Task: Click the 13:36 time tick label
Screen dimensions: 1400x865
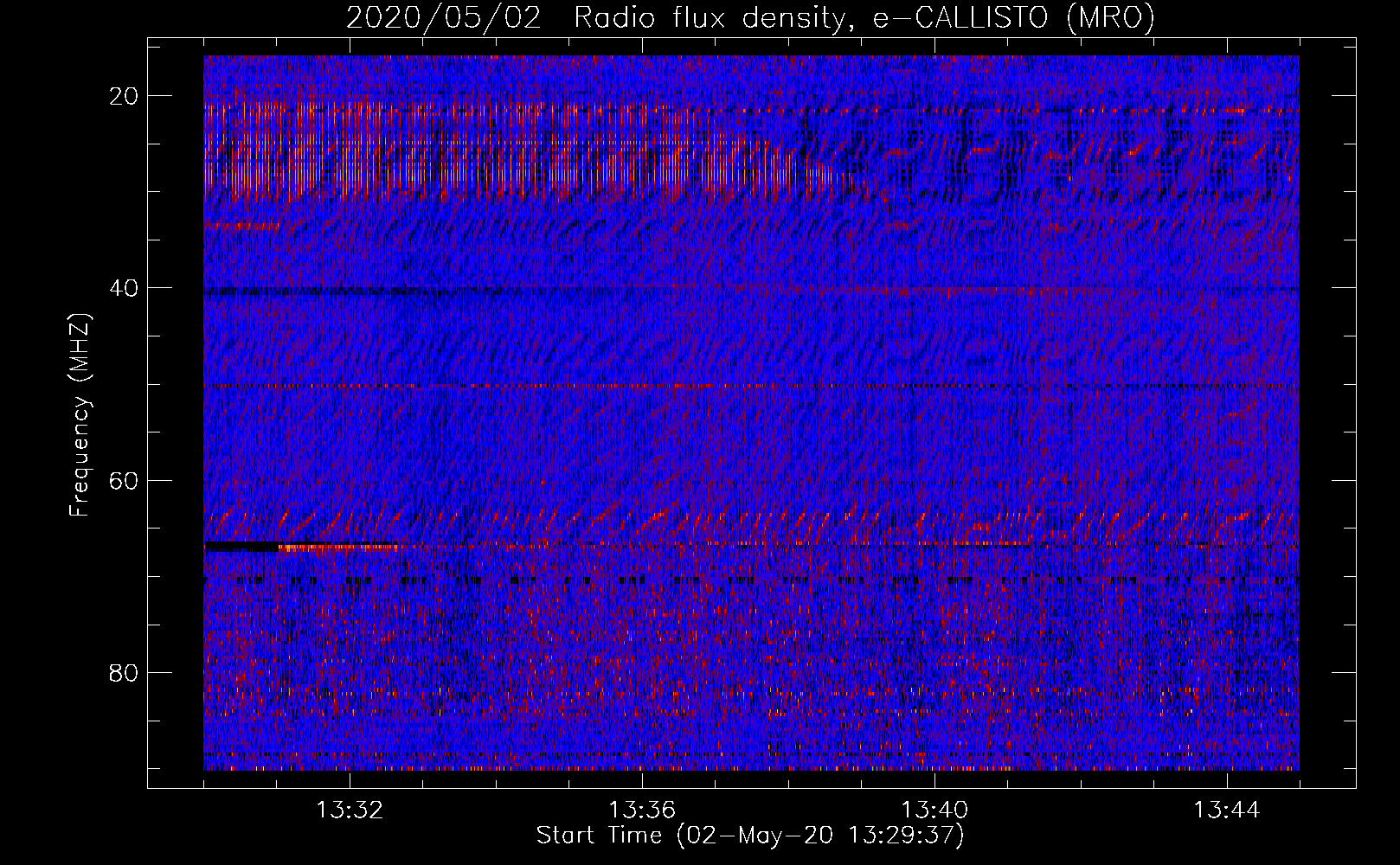Action: (x=642, y=811)
